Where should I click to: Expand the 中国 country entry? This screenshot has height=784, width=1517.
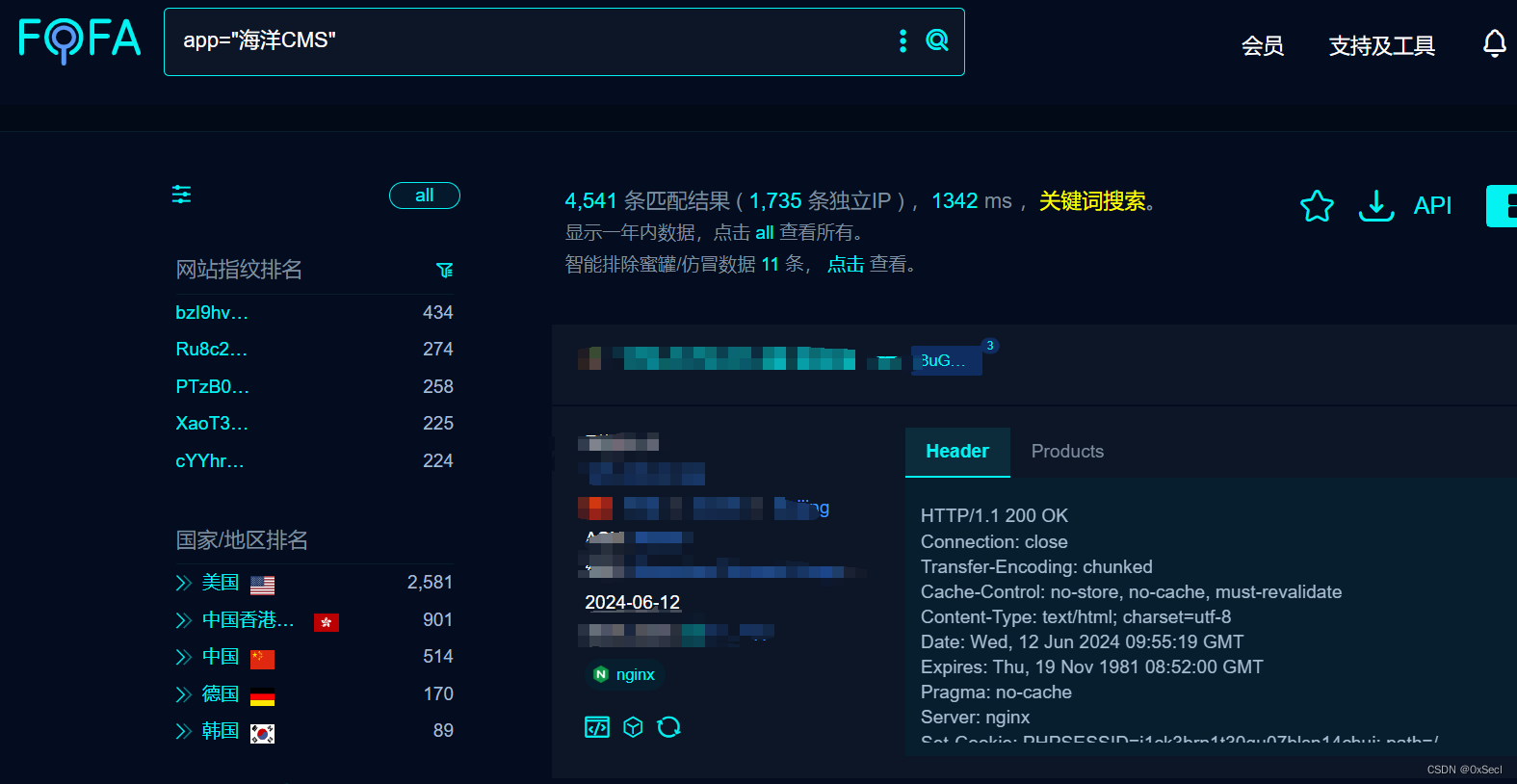tap(184, 657)
